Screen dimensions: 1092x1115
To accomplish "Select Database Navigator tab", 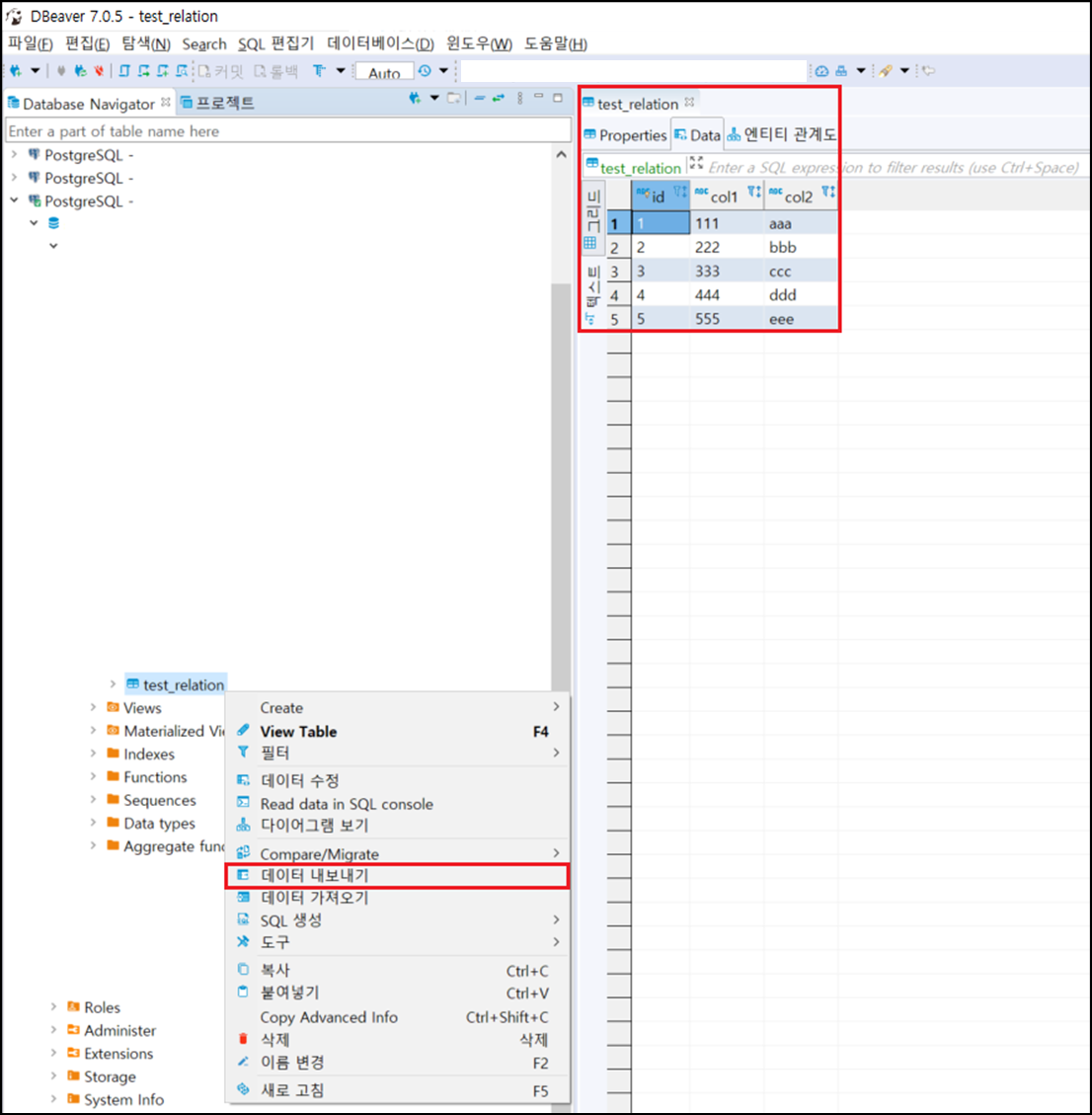I will [x=88, y=104].
